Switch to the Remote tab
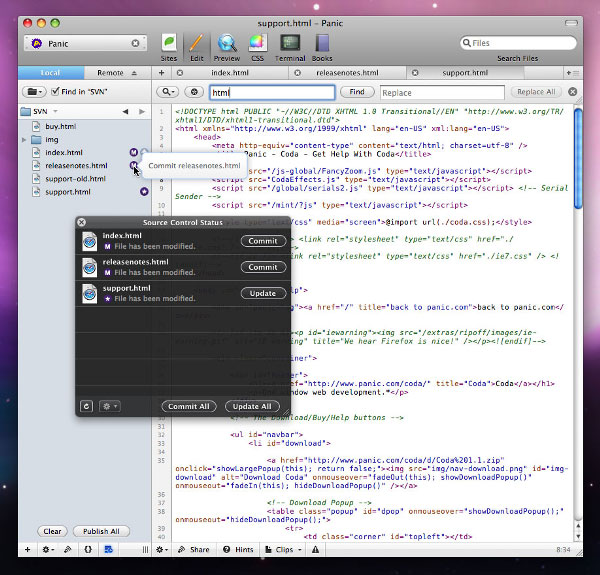 coord(110,73)
